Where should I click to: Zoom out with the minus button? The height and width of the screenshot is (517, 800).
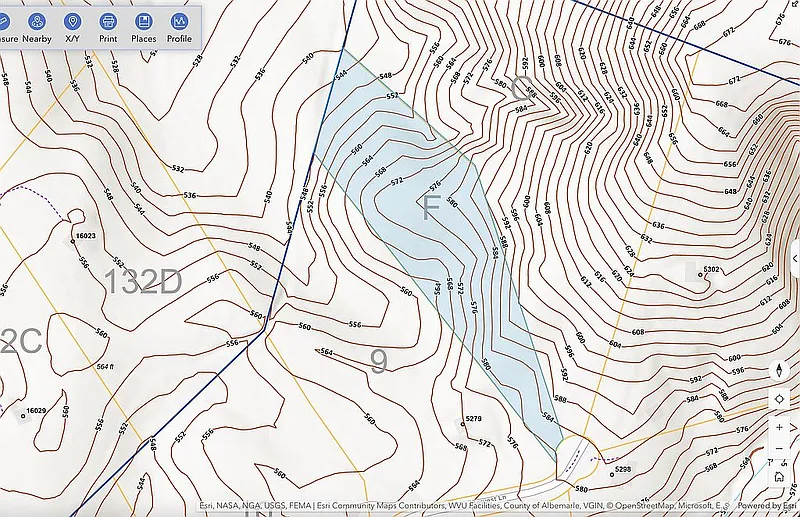pyautogui.click(x=780, y=449)
